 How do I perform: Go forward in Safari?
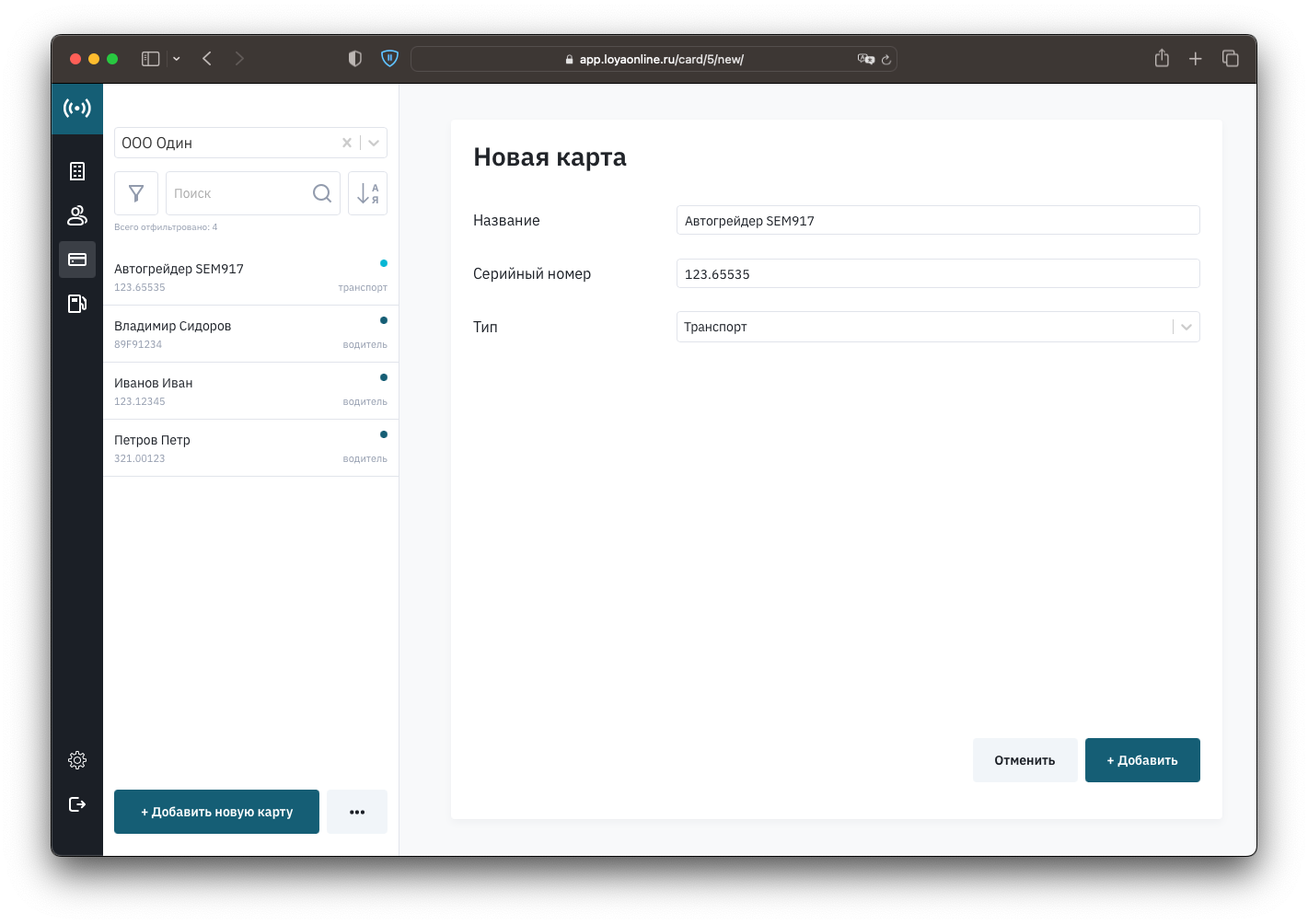(x=239, y=59)
